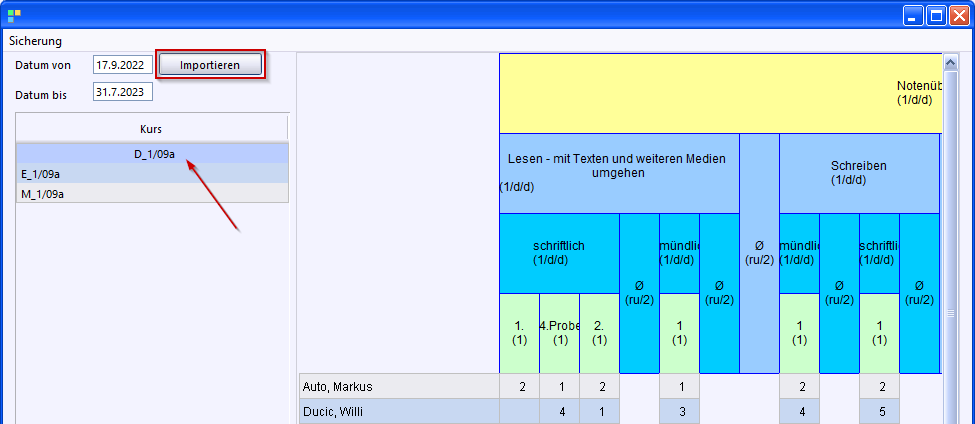Select course M_1/09a in list
The image size is (975, 424).
pos(152,193)
